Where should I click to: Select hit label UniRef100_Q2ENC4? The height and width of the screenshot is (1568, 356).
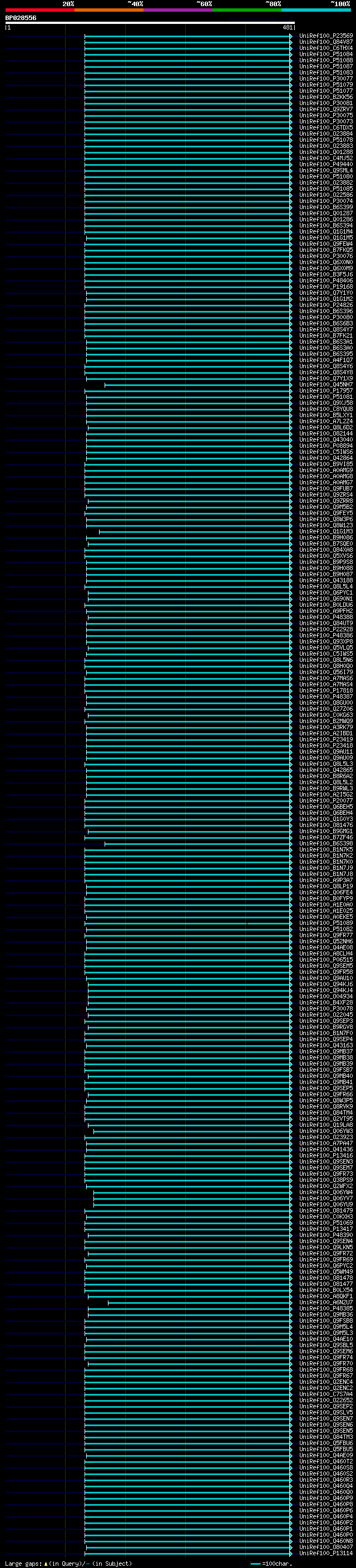(x=326, y=1382)
